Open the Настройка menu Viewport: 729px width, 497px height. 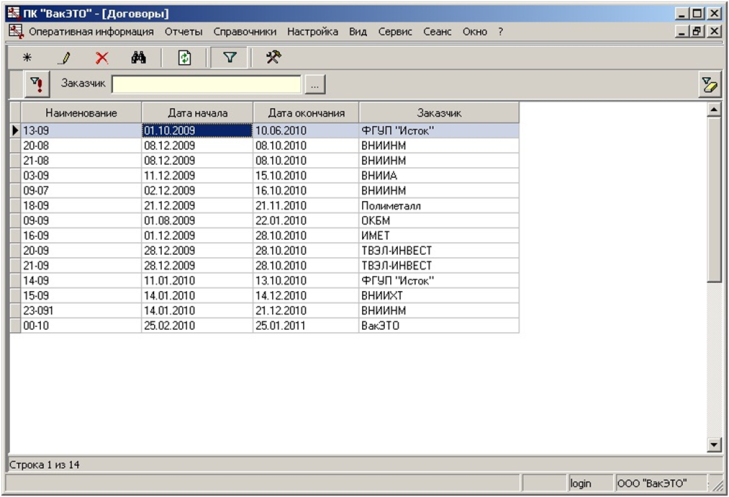tap(312, 32)
